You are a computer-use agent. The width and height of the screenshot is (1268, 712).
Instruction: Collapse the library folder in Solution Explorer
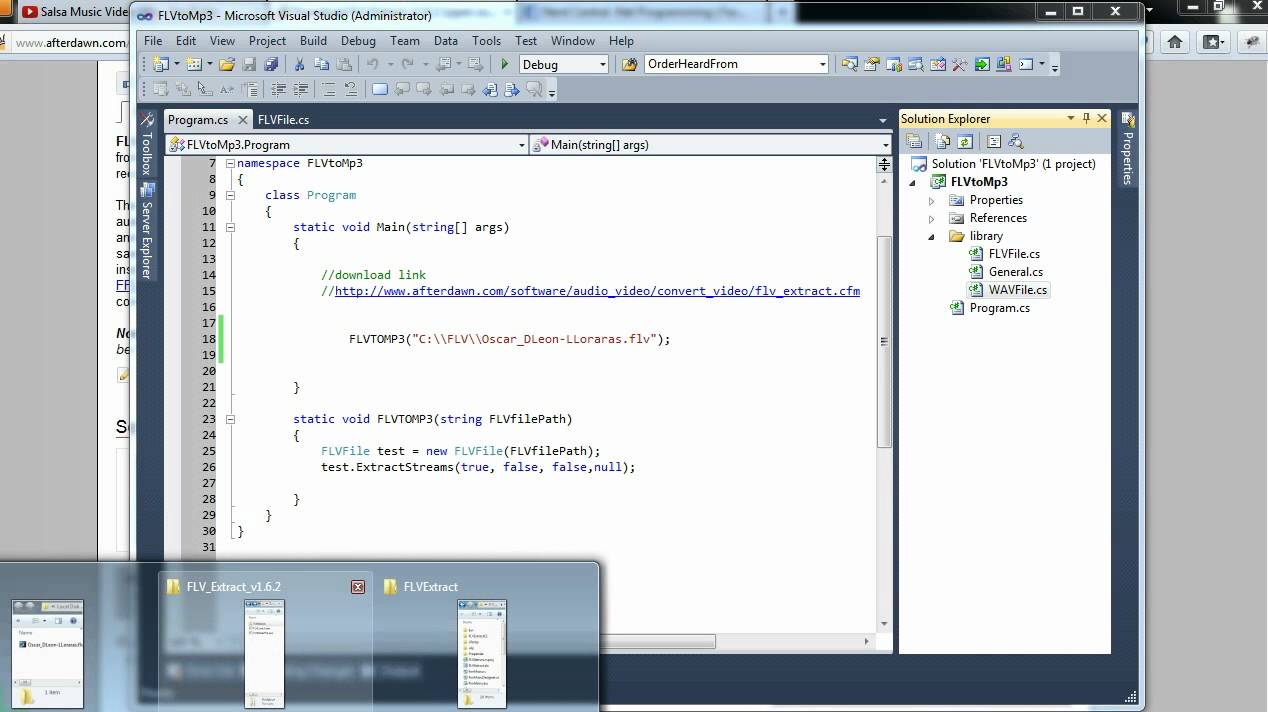932,237
